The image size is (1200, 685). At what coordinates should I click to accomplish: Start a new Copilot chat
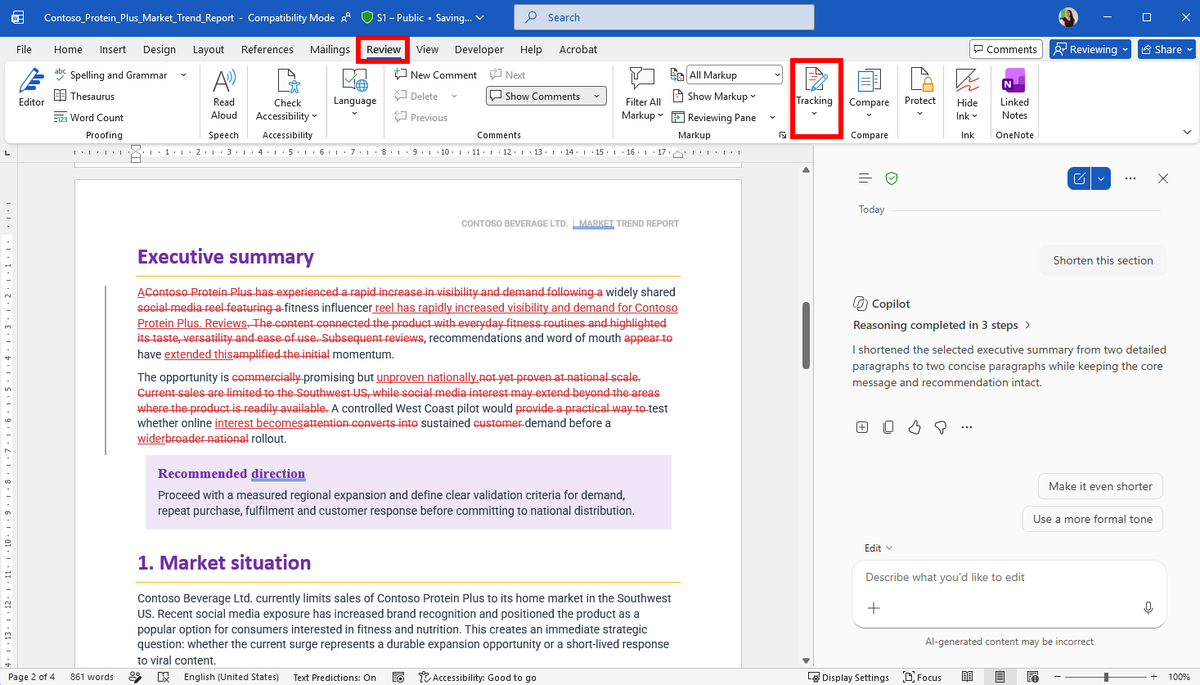1079,178
